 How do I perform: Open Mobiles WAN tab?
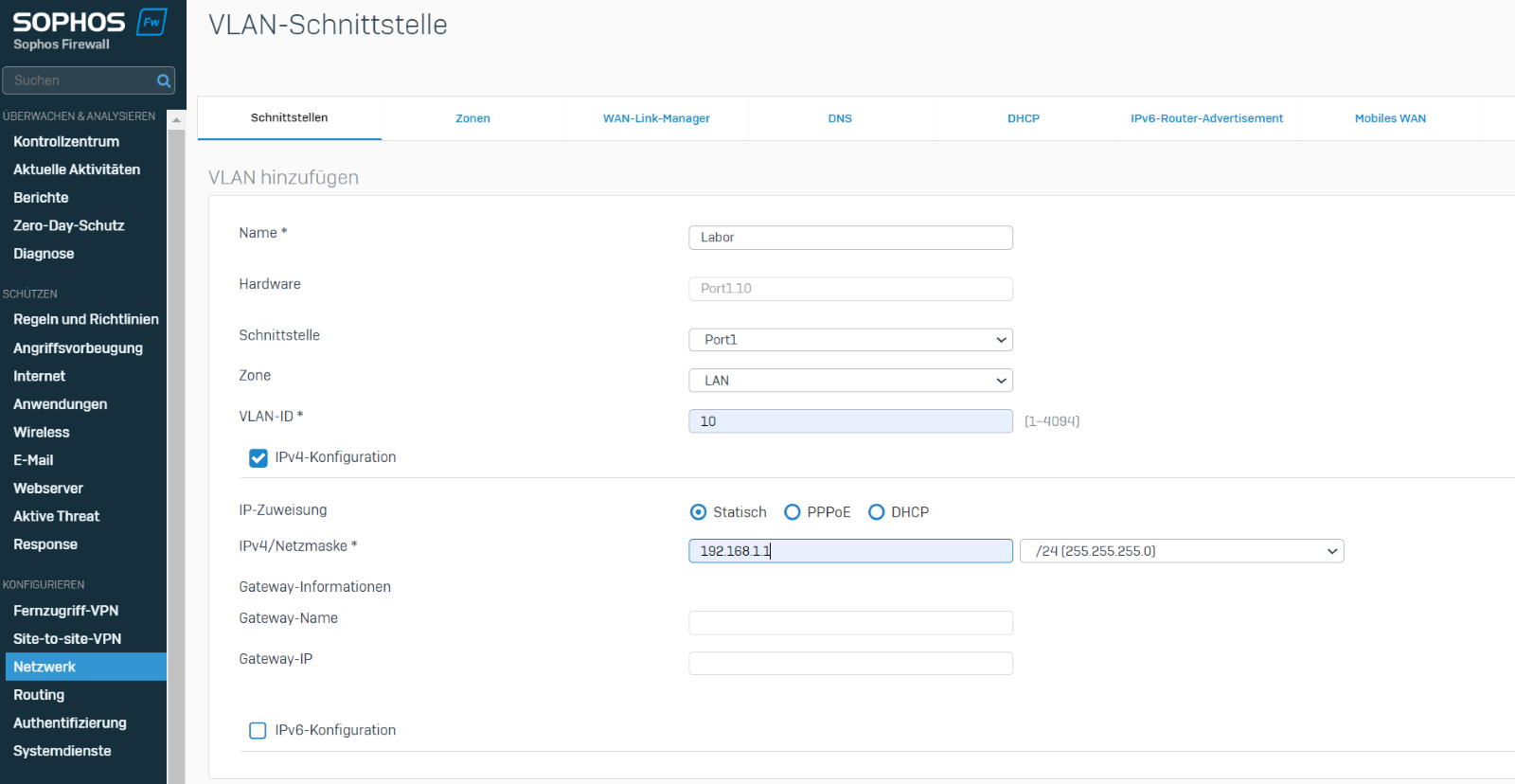pos(1390,118)
